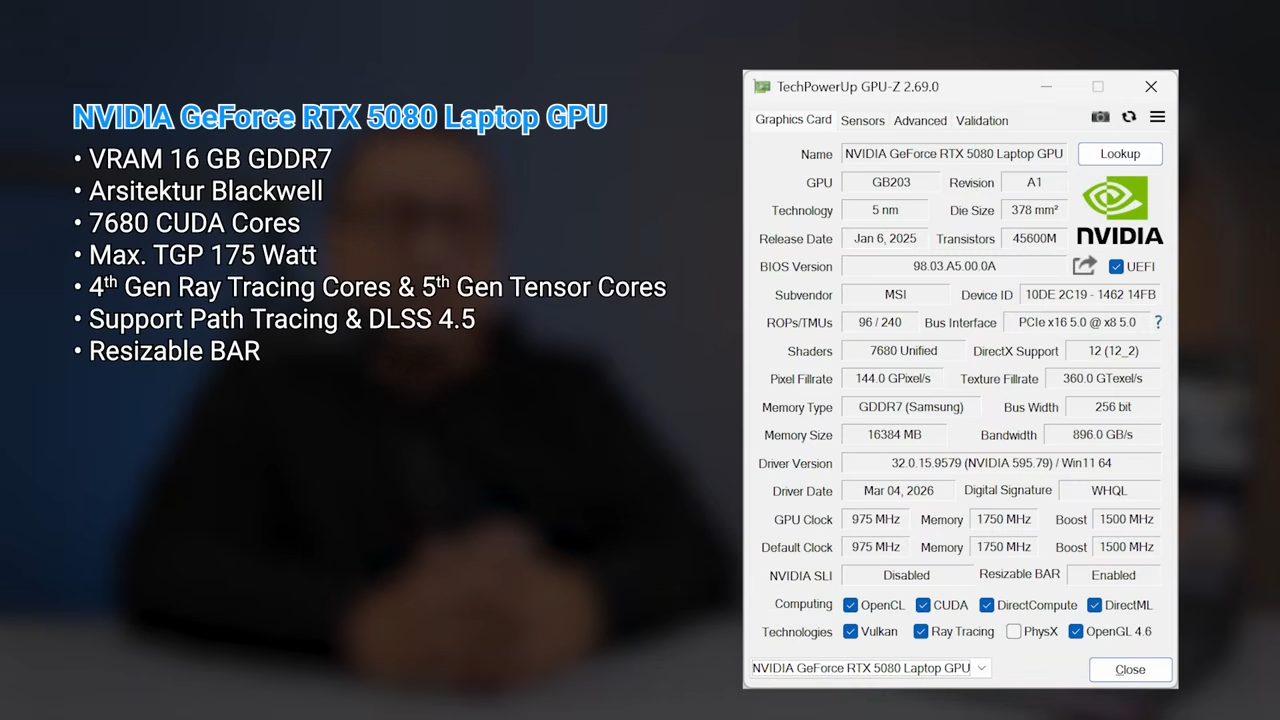Click the GPU field showing GB203
Image resolution: width=1280 pixels, height=720 pixels.
(891, 182)
